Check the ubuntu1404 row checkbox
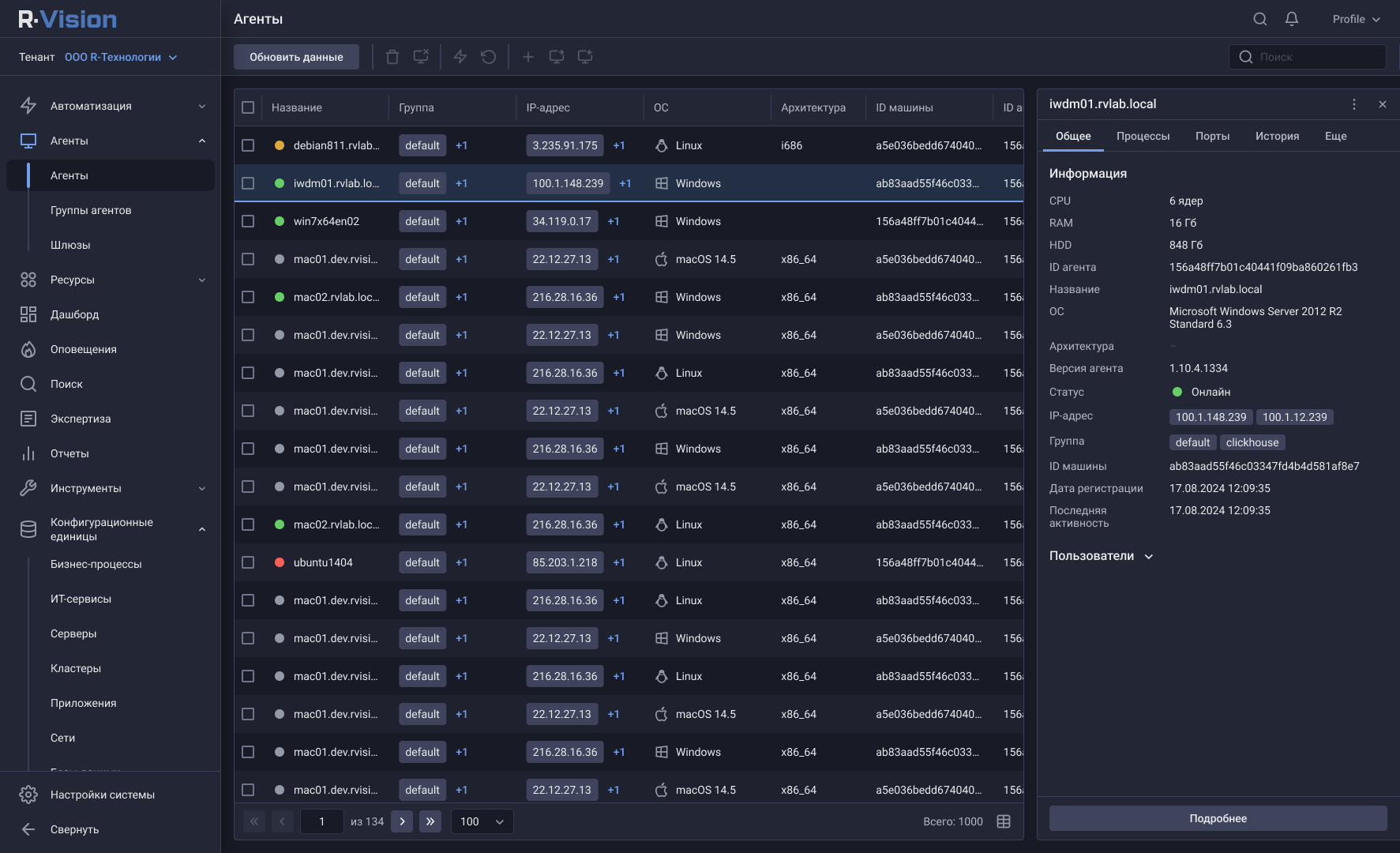The width and height of the screenshot is (1400, 853). coord(248,562)
